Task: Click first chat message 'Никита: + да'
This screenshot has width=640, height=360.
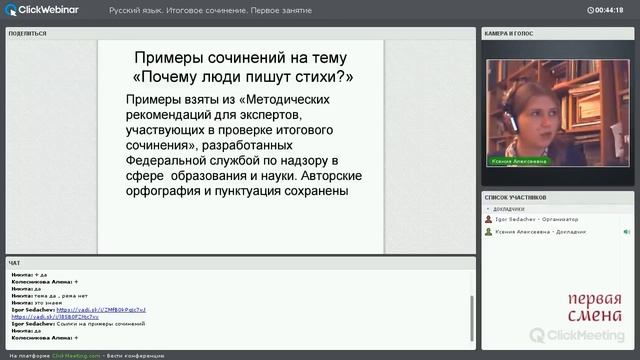Action: pyautogui.click(x=29, y=275)
